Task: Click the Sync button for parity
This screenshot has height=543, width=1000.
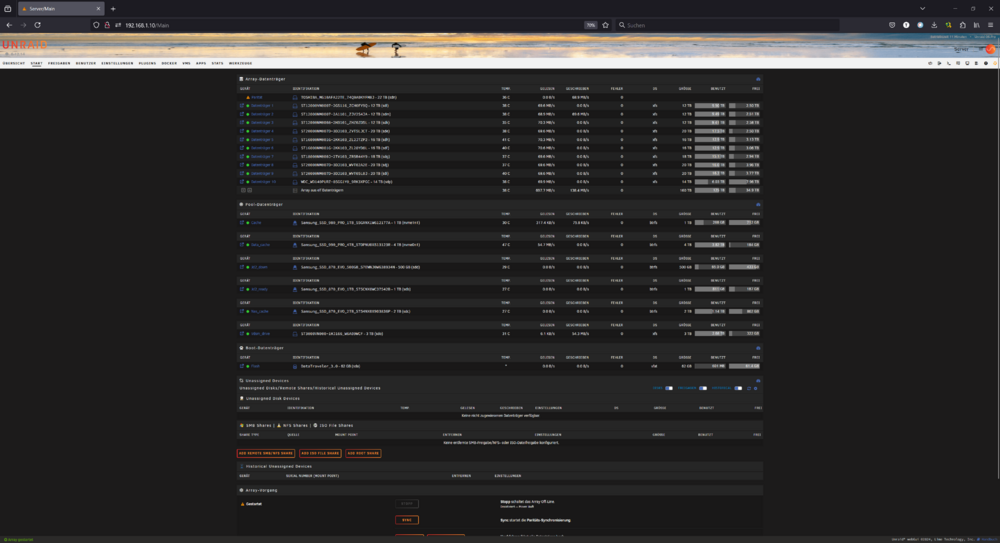Action: (x=407, y=520)
